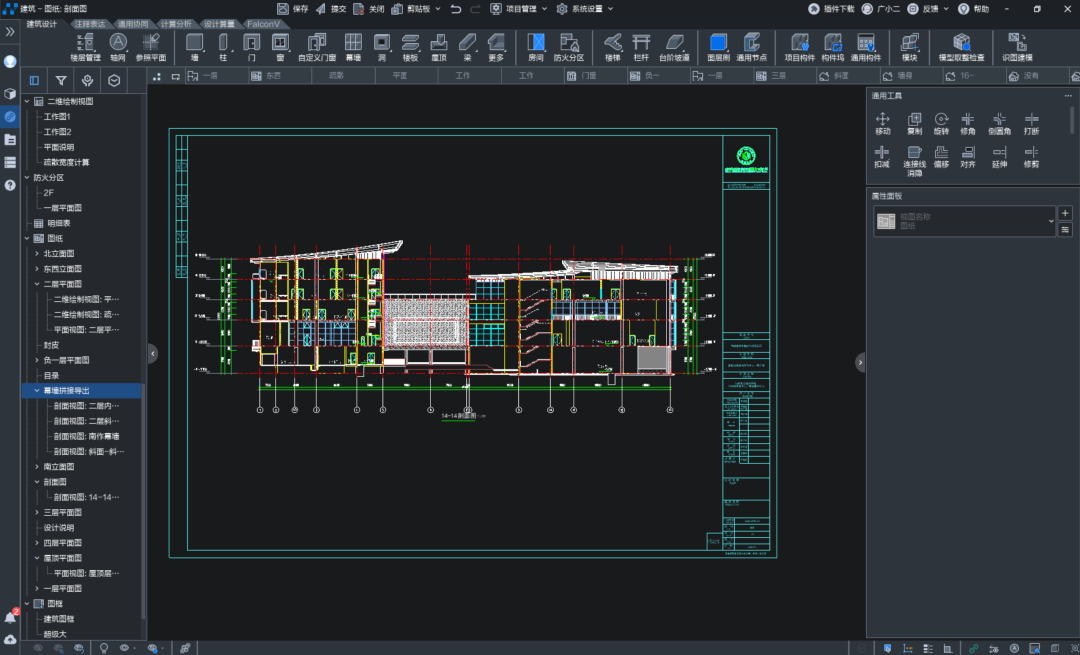Screen dimensions: 1080x655
Task: Switch to the 计算分析 ribbon tab
Action: point(176,24)
